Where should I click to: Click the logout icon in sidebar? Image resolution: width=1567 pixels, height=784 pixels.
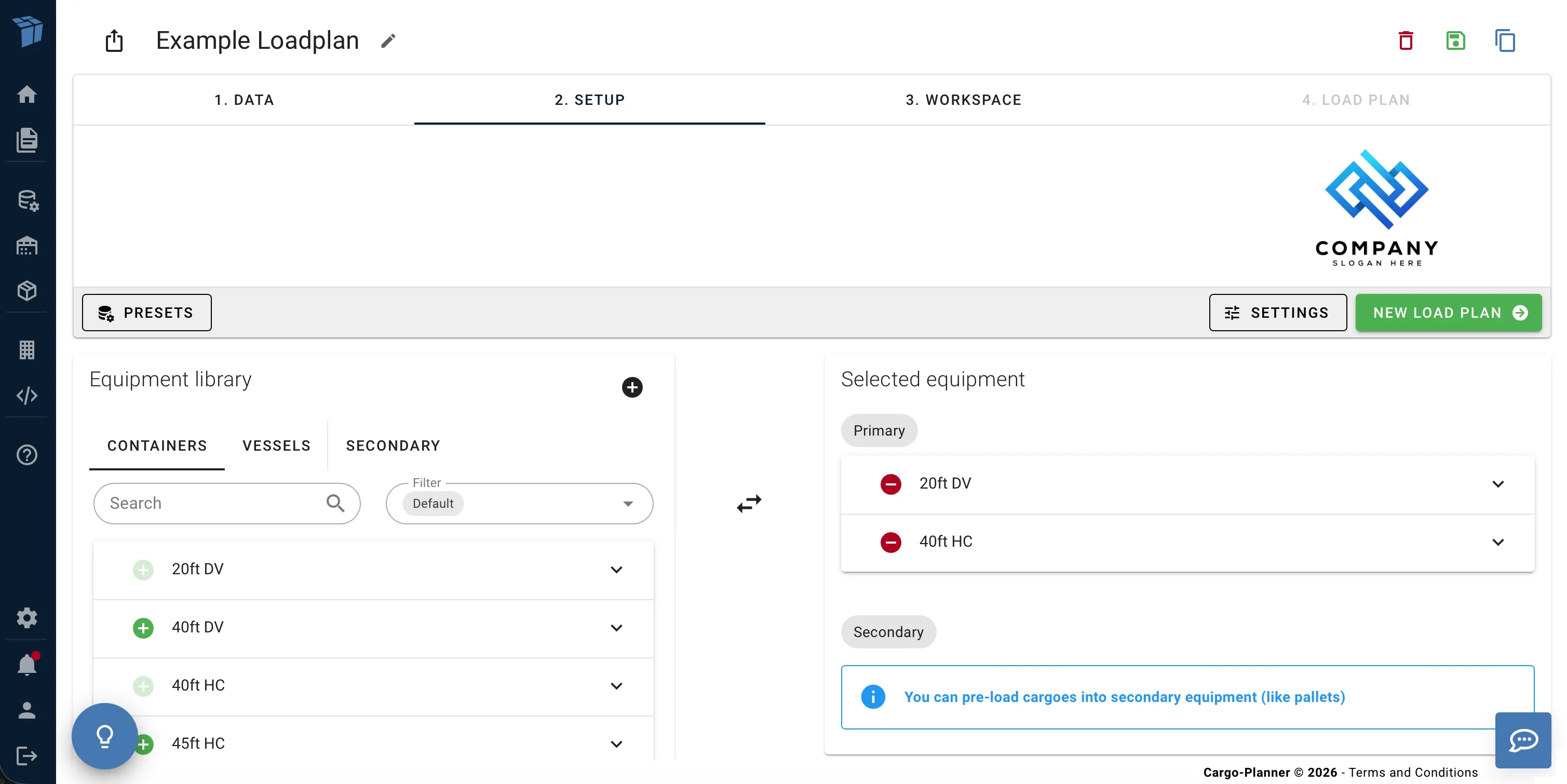(x=27, y=756)
